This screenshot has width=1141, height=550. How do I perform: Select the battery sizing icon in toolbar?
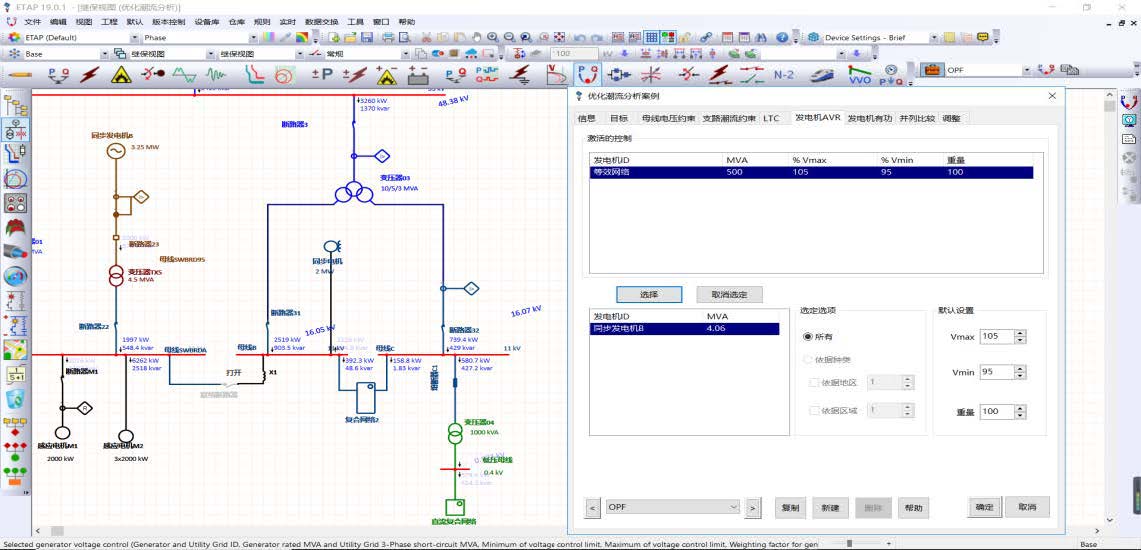[418, 74]
